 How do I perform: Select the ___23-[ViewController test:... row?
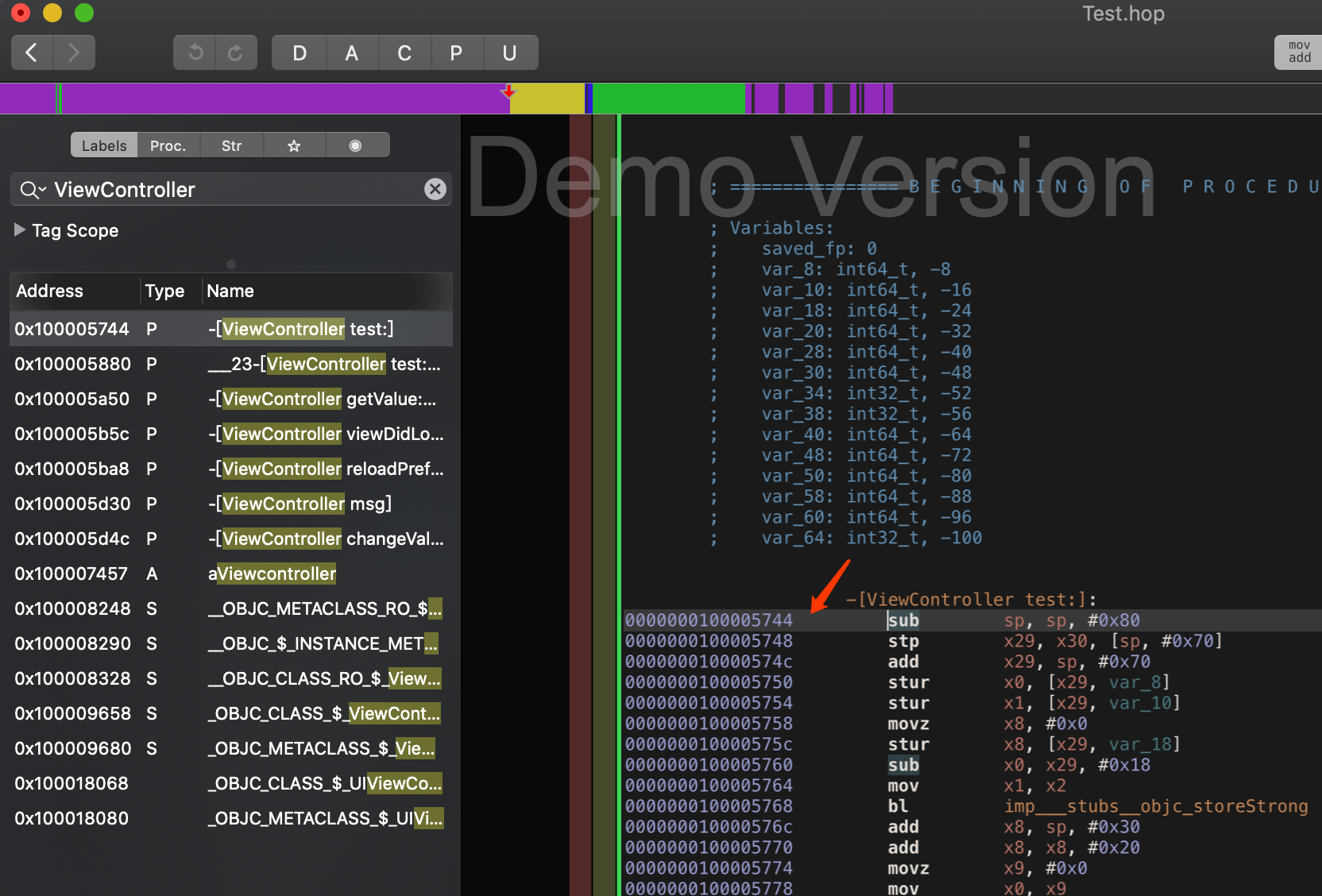(x=231, y=364)
